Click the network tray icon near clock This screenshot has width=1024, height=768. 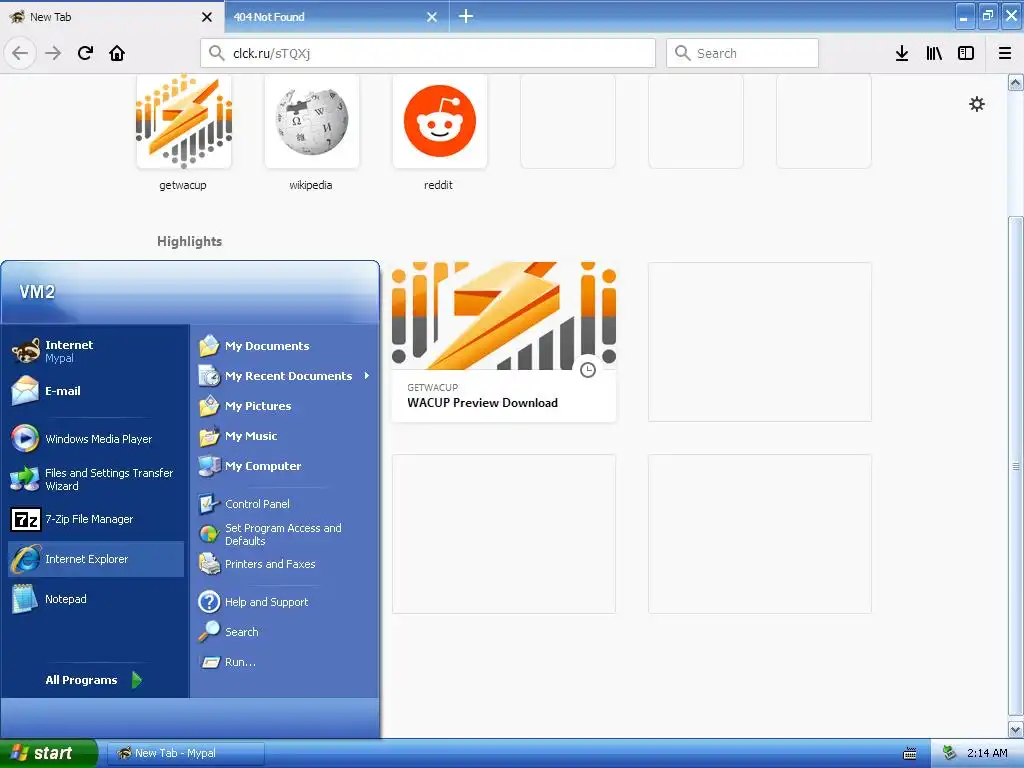950,753
